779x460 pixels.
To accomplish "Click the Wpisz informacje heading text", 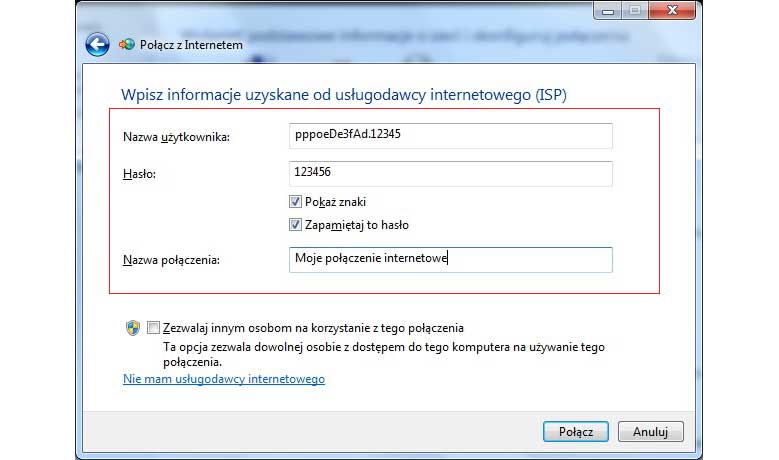I will [x=351, y=95].
